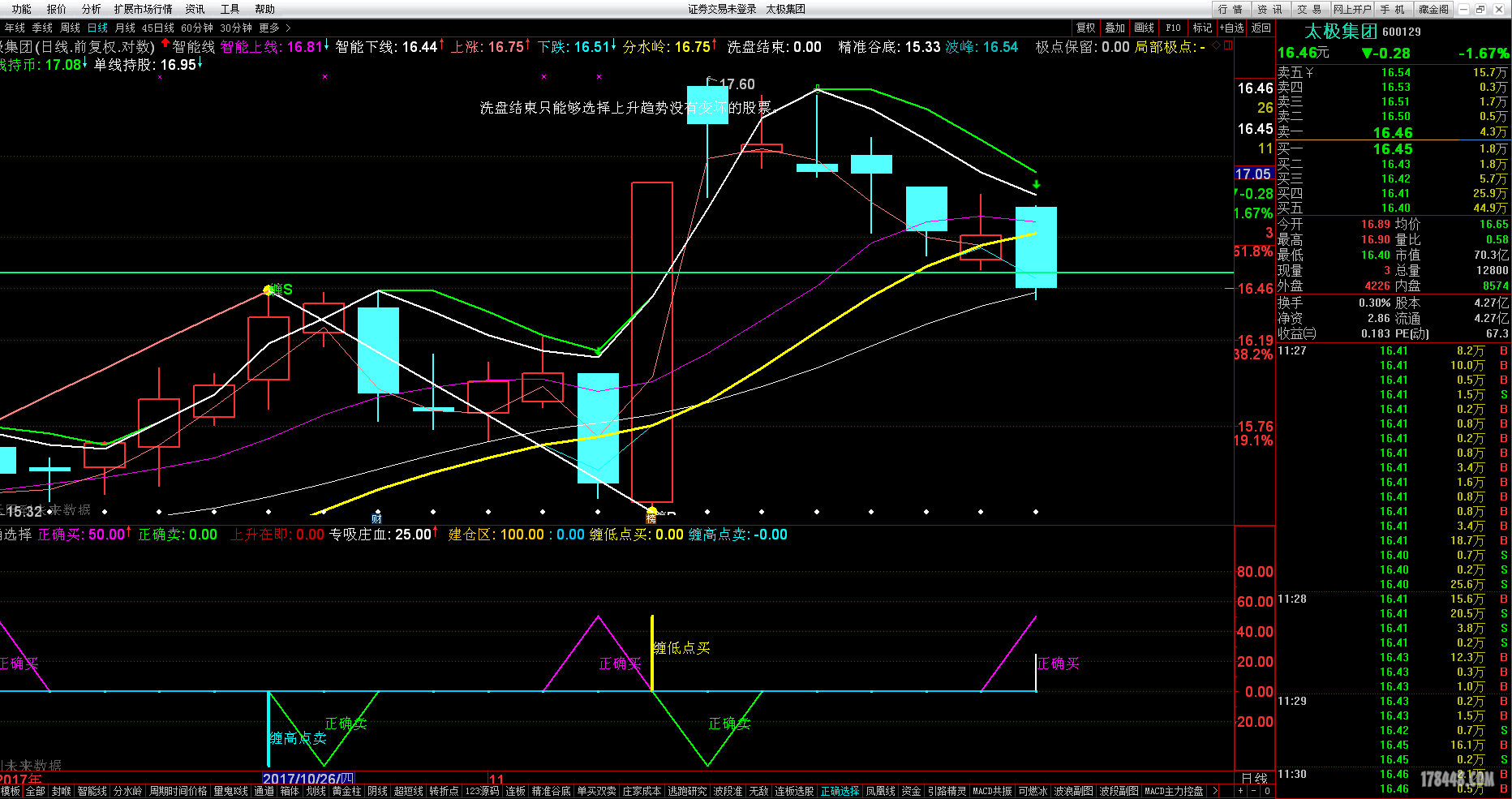Screen dimensions: 1512x799
Task: Open the 行情 section button
Action: [x=1231, y=9]
